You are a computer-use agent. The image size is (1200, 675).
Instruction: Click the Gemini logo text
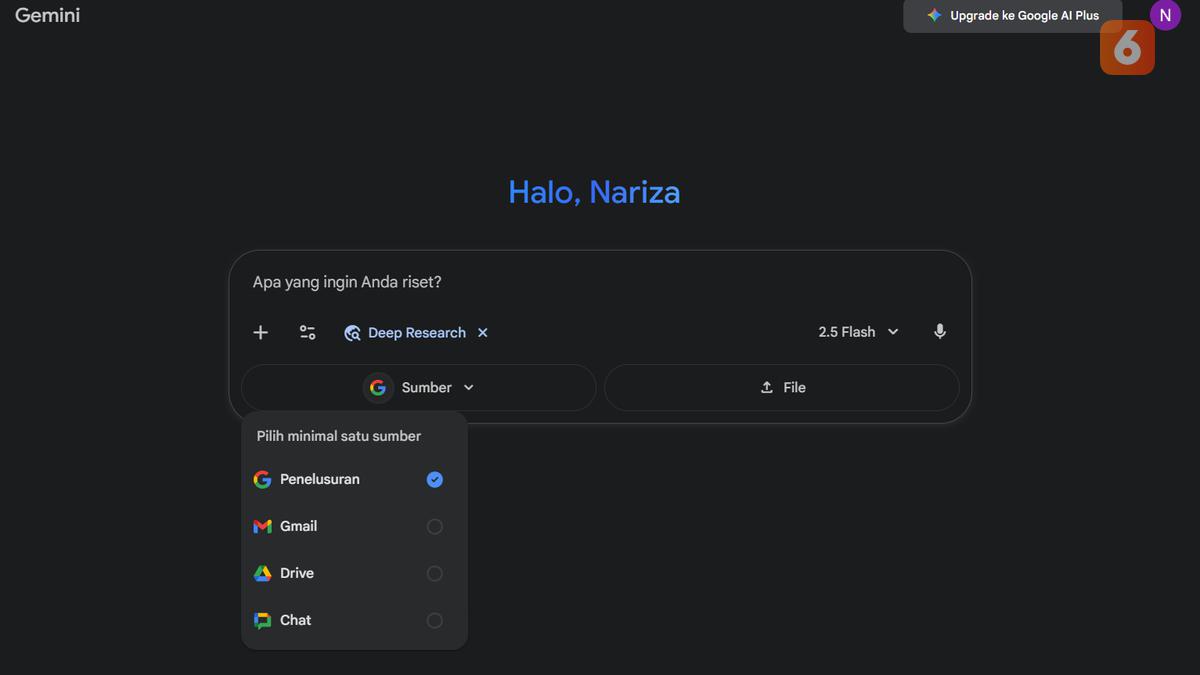pyautogui.click(x=47, y=15)
